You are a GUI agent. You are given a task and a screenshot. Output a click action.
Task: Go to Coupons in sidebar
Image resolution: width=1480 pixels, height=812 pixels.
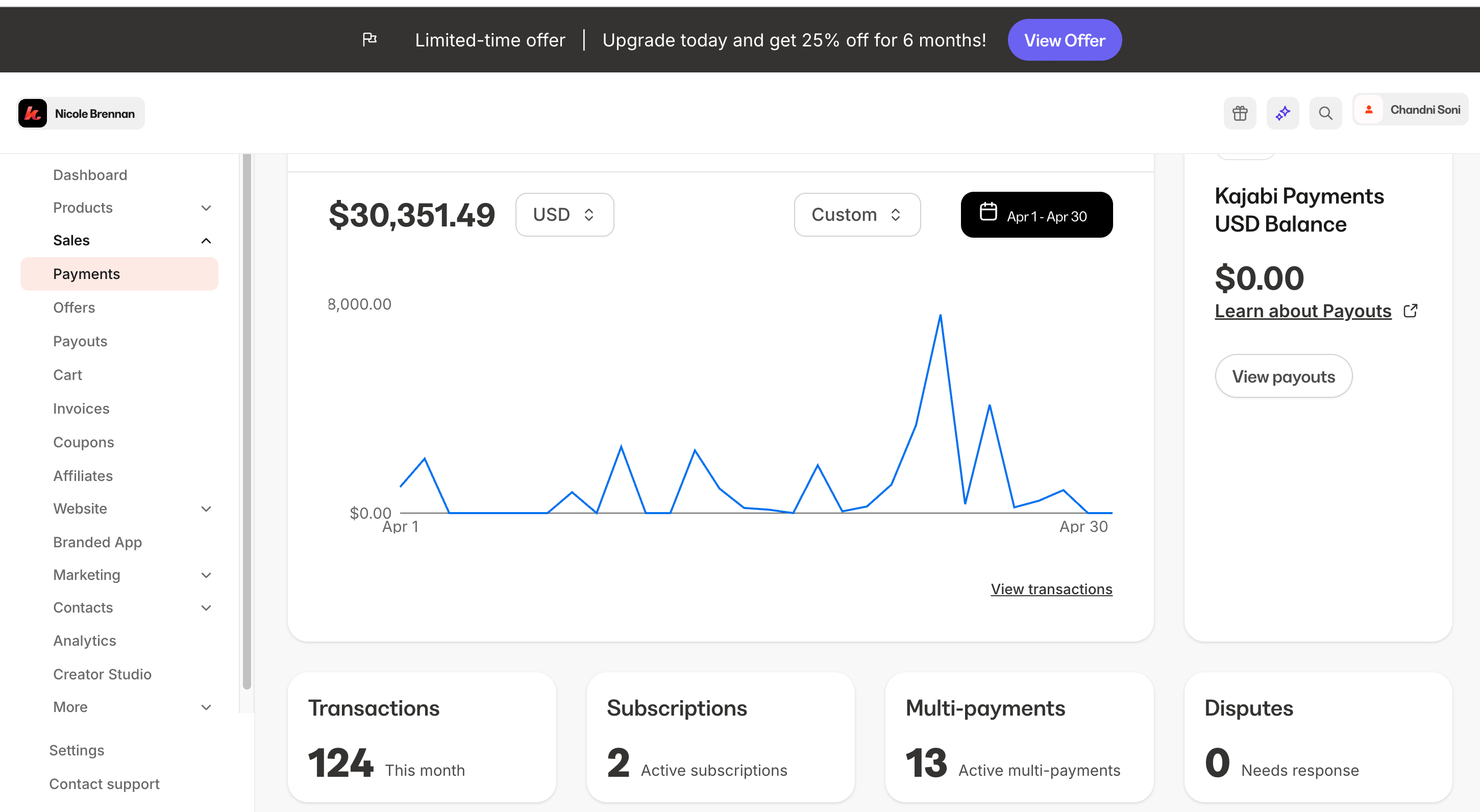point(83,442)
